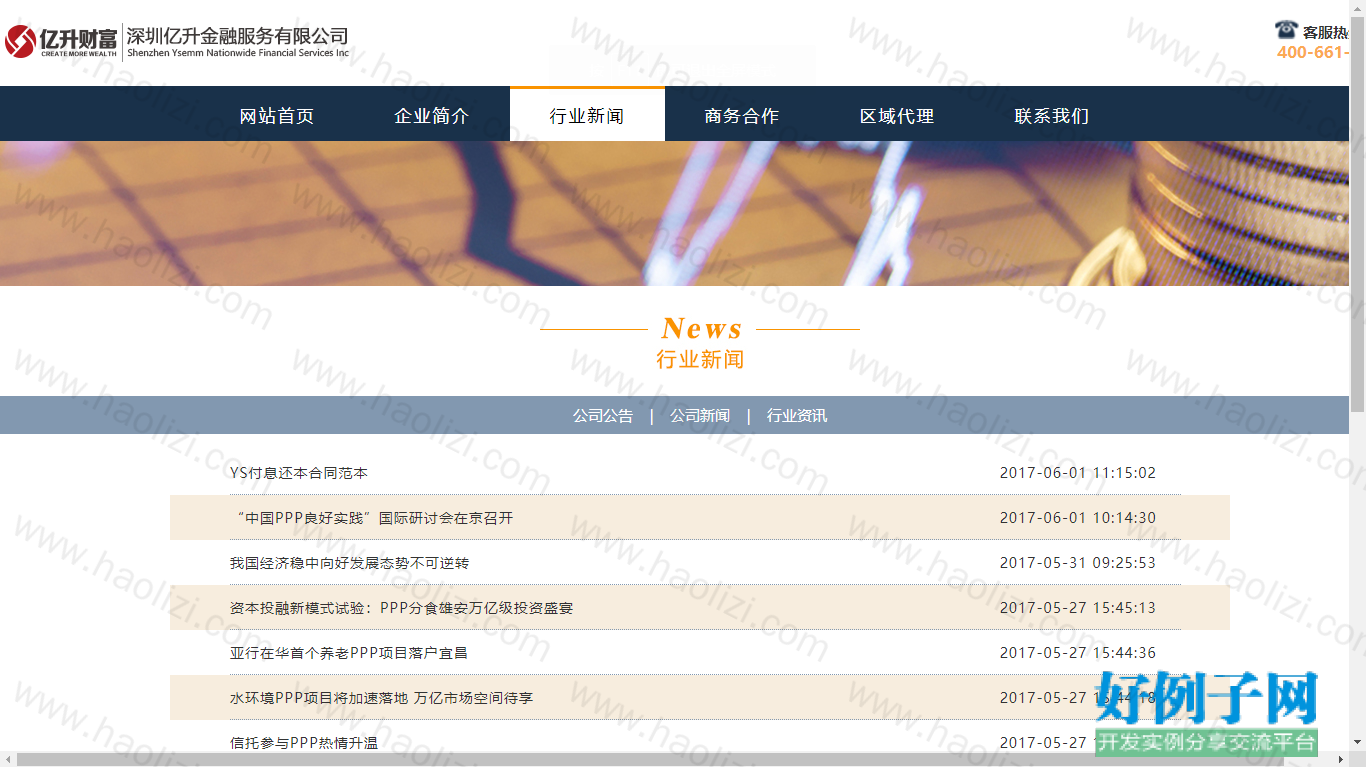
Task: Click the 亿升财富 company logo
Action: [x=61, y=41]
